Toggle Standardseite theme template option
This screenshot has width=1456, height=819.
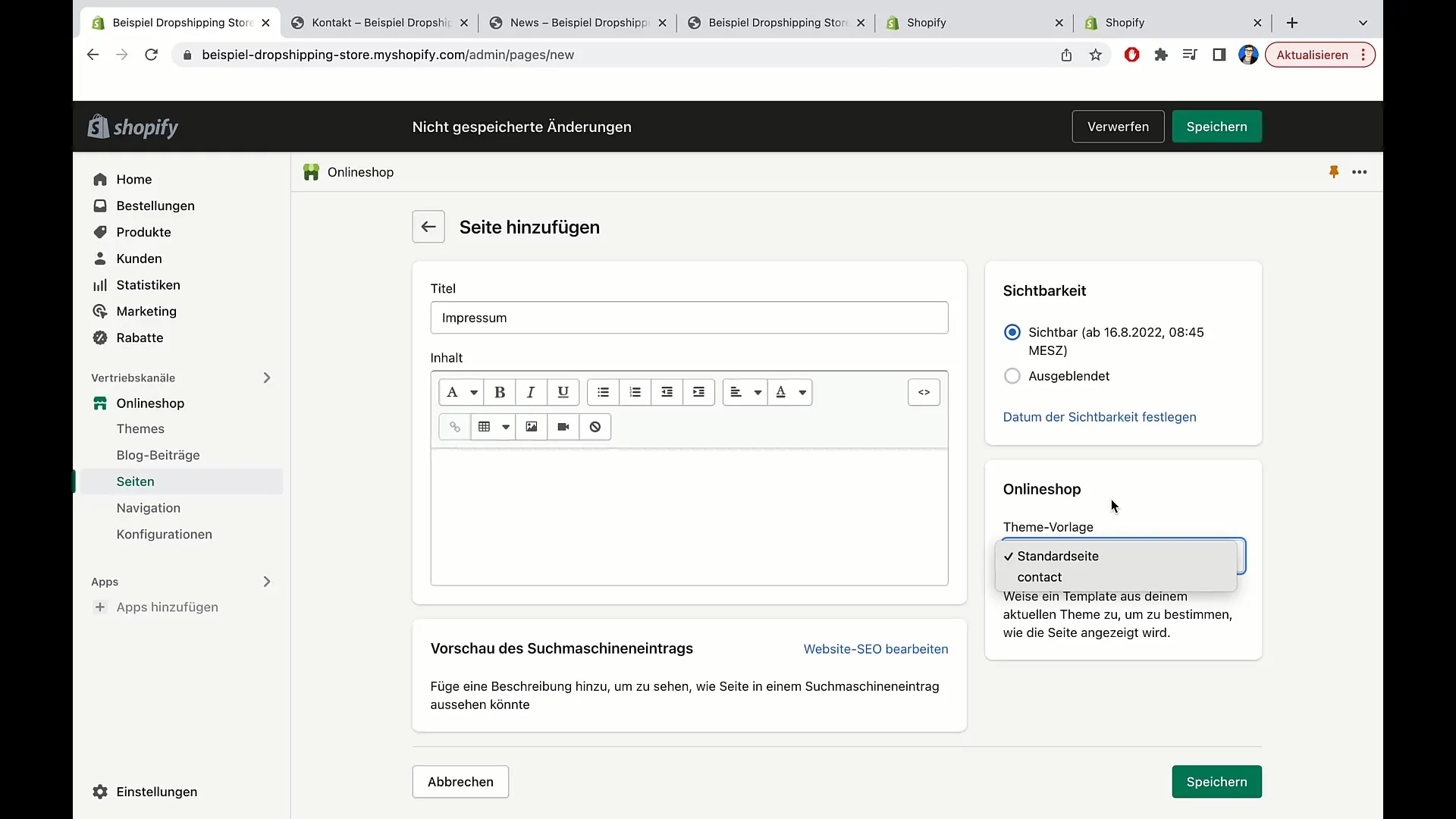tap(1057, 555)
